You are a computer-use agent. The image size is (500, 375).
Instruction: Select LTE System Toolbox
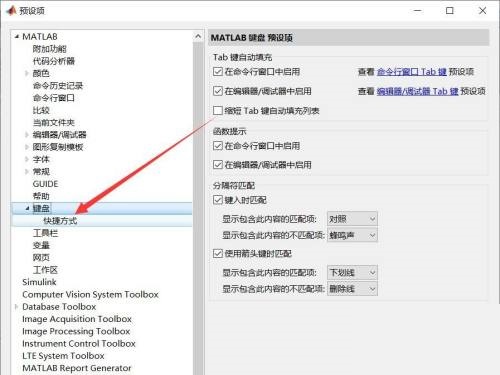[x=63, y=356]
